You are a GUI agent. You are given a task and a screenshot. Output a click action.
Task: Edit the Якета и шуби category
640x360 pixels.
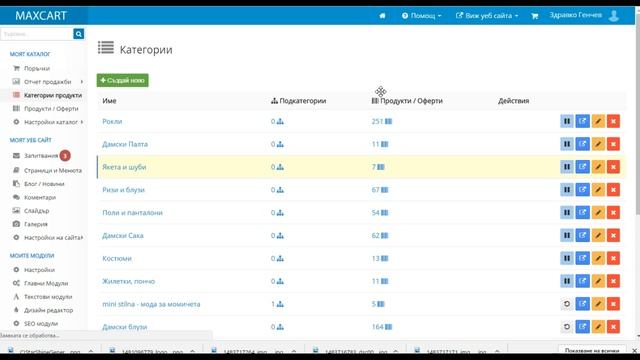[x=598, y=167]
